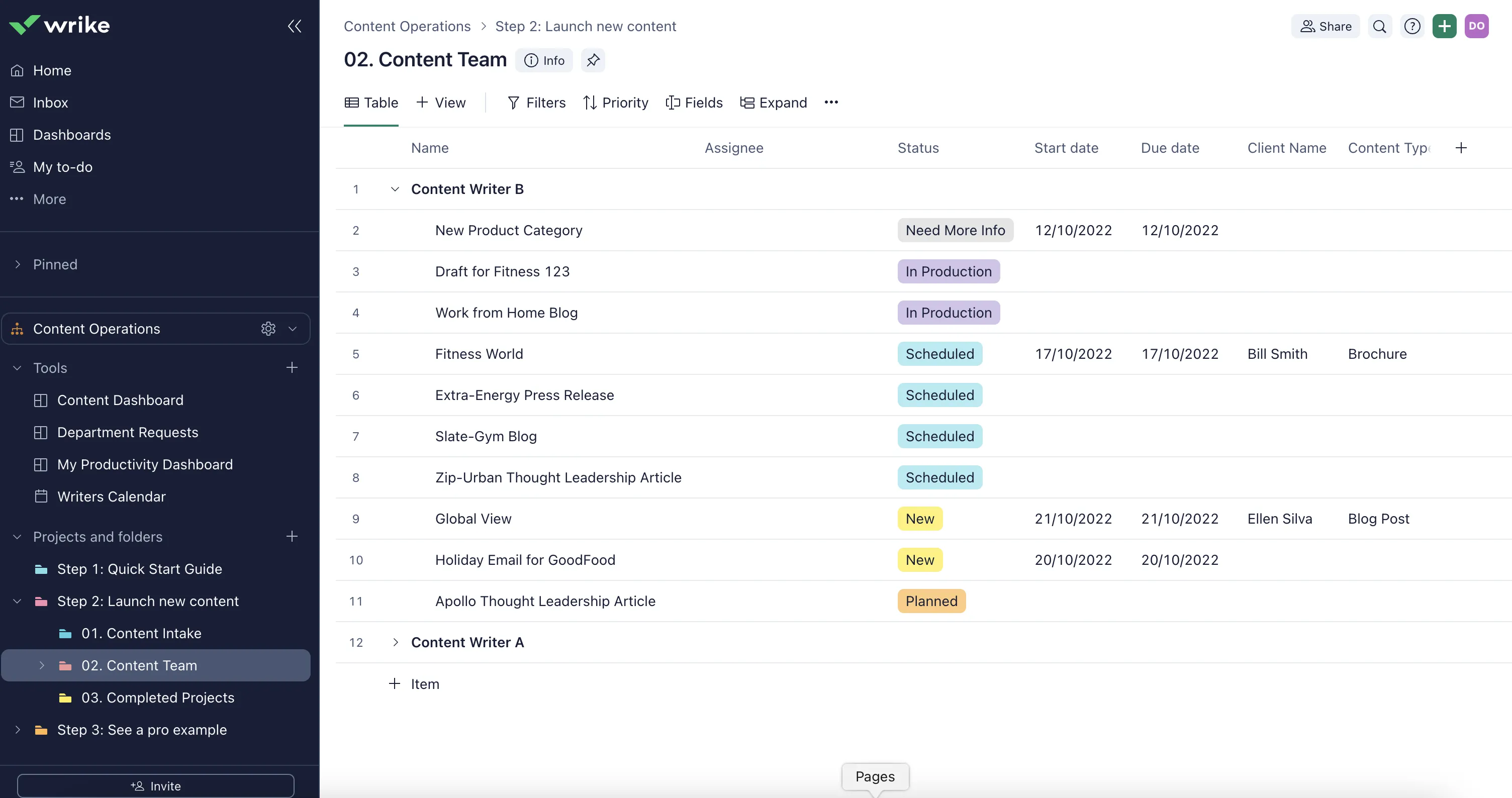Screen dimensions: 1512x798
Task: Open the search magnifier icon
Action: (1379, 27)
